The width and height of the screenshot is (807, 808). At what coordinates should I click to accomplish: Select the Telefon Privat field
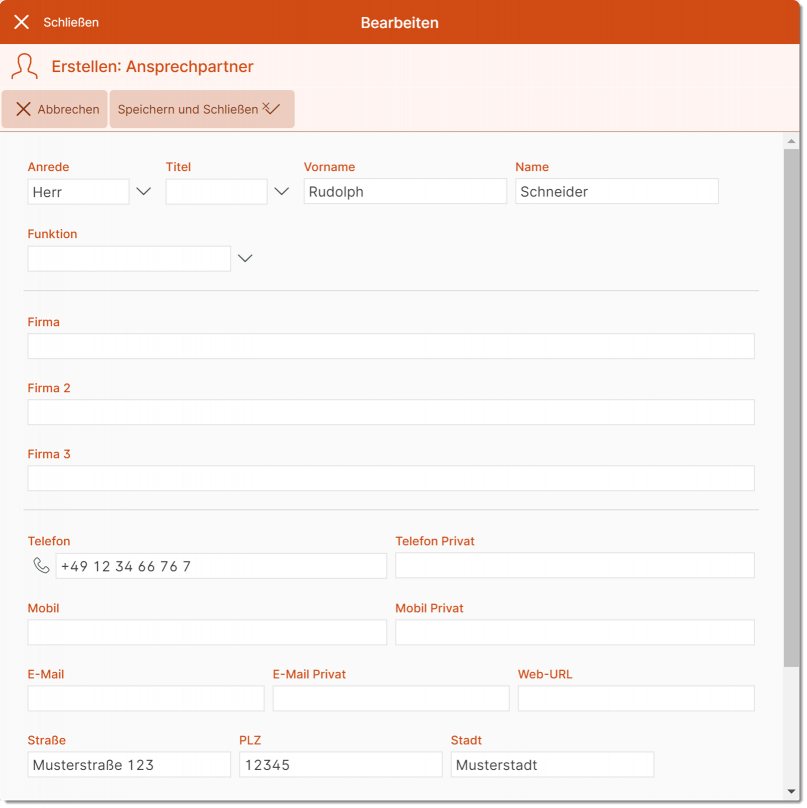pyautogui.click(x=574, y=566)
